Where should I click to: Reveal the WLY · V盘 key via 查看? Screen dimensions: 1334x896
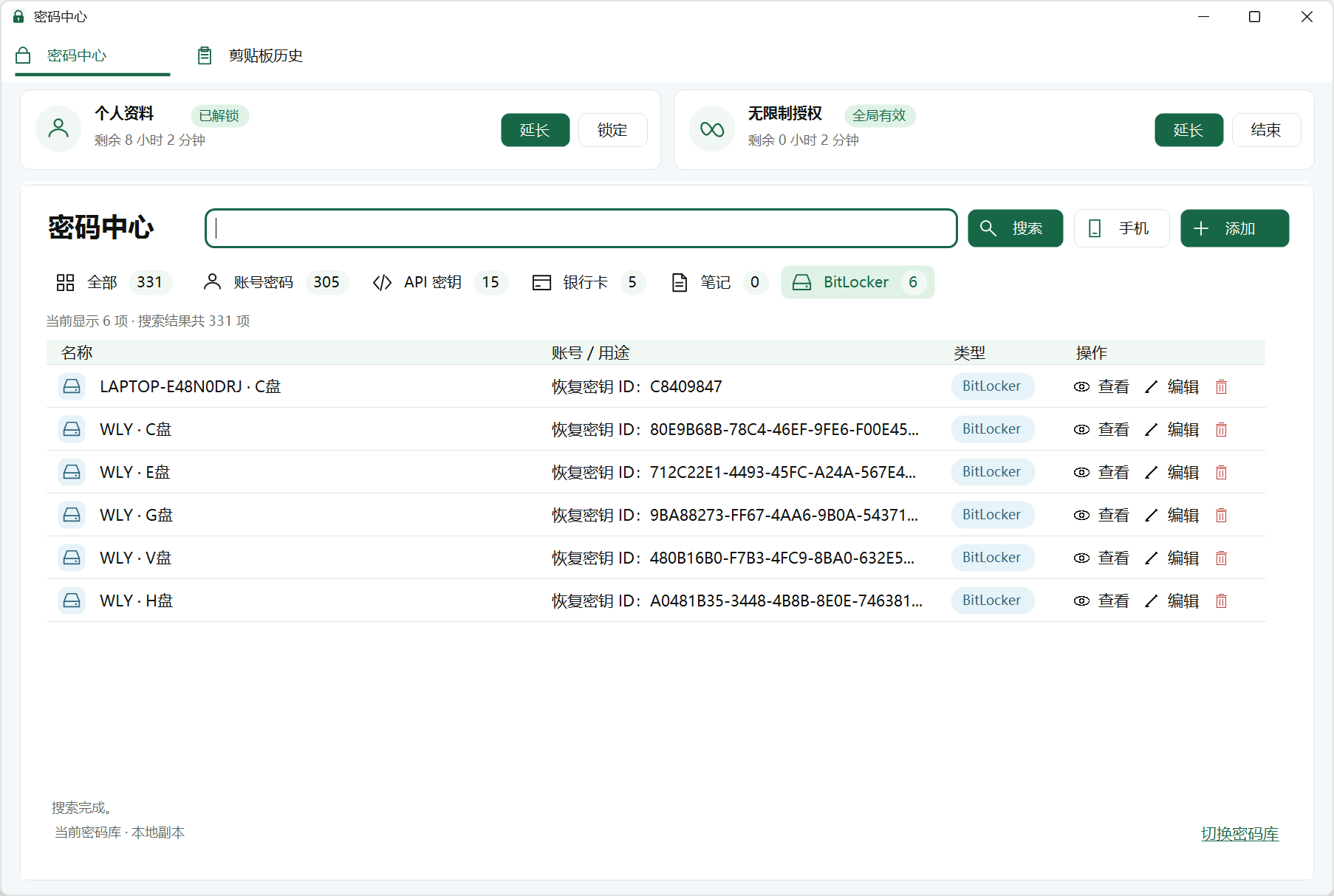click(1101, 558)
